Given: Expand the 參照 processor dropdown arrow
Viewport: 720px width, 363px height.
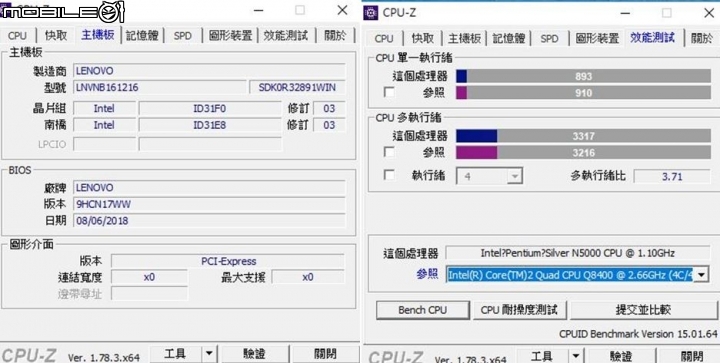Looking at the screenshot, I should [701, 275].
